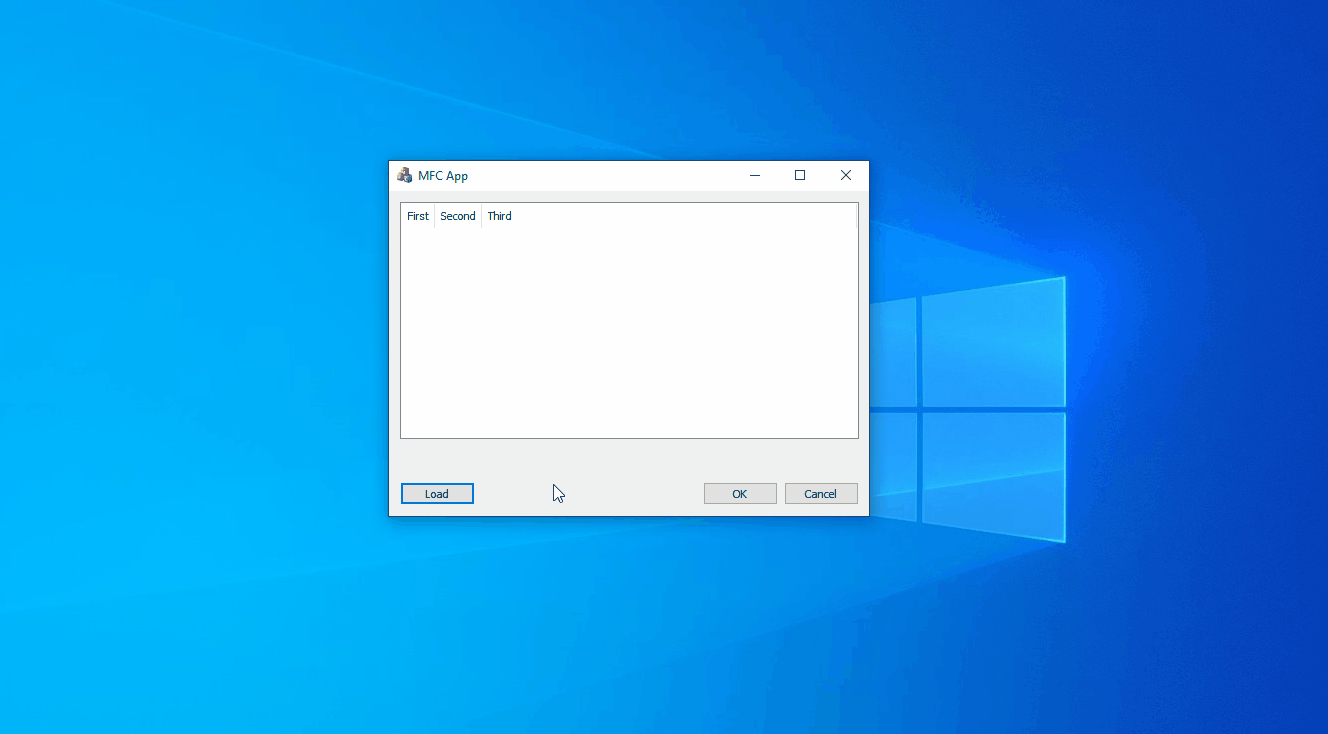Cancel out of the MFC App dialog
1328x734 pixels.
tap(820, 493)
